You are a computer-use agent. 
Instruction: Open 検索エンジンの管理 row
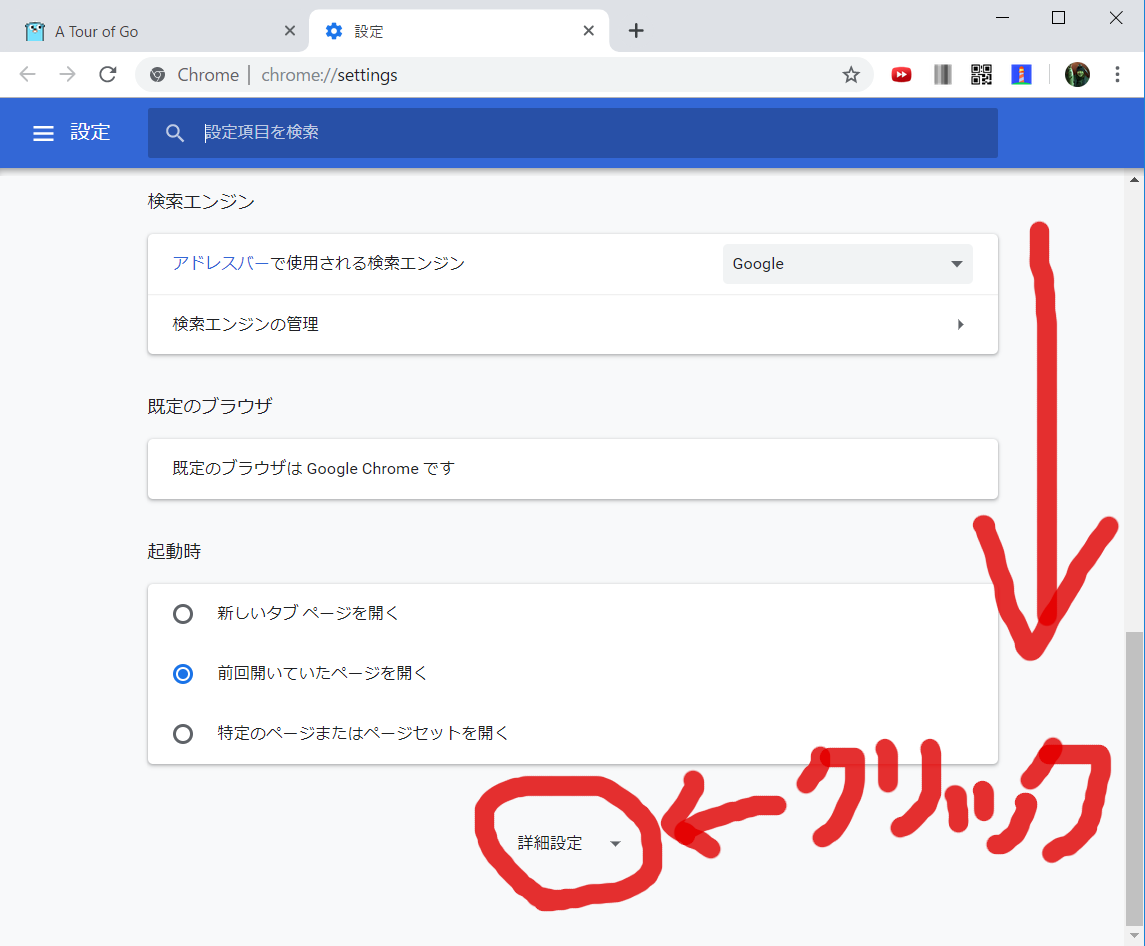coord(572,324)
